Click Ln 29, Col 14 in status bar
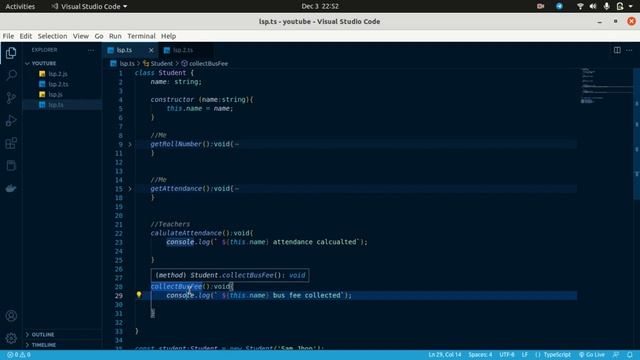The height and width of the screenshot is (360, 640). click(x=444, y=355)
